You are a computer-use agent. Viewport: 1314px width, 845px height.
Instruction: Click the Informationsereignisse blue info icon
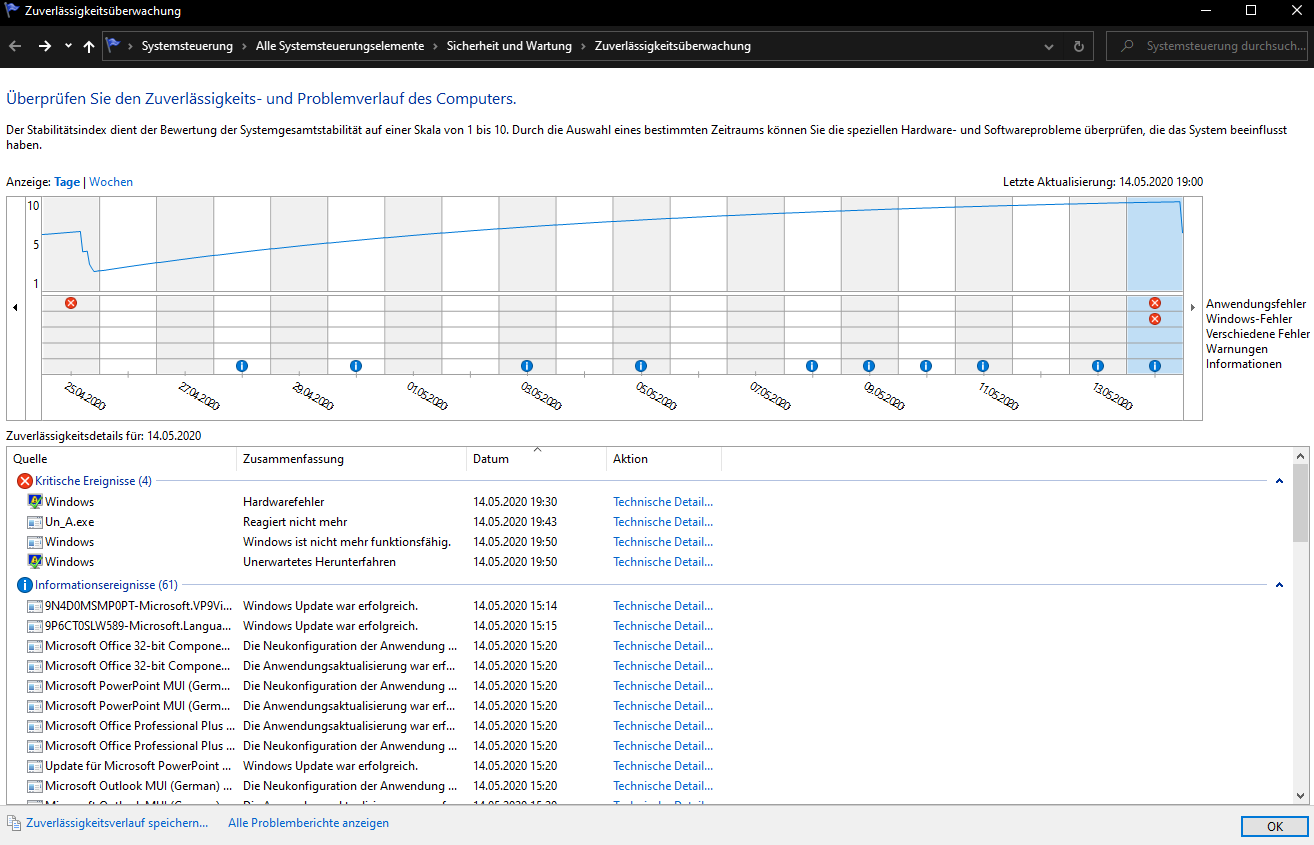point(25,585)
